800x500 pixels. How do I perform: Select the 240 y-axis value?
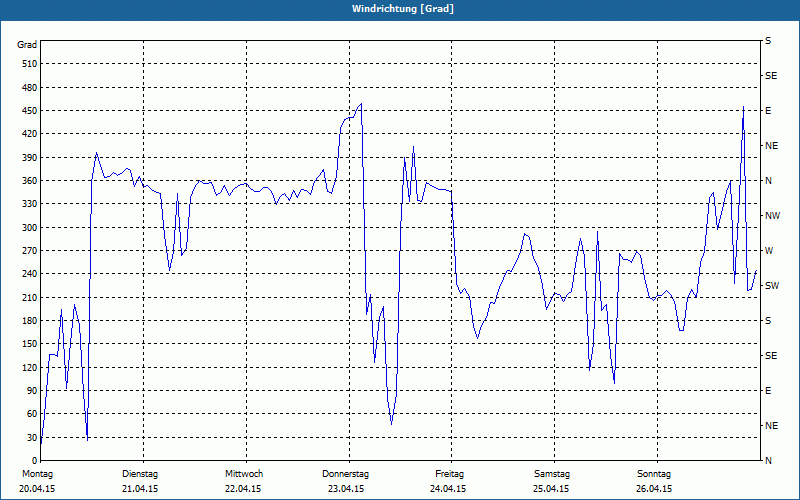pyautogui.click(x=30, y=274)
